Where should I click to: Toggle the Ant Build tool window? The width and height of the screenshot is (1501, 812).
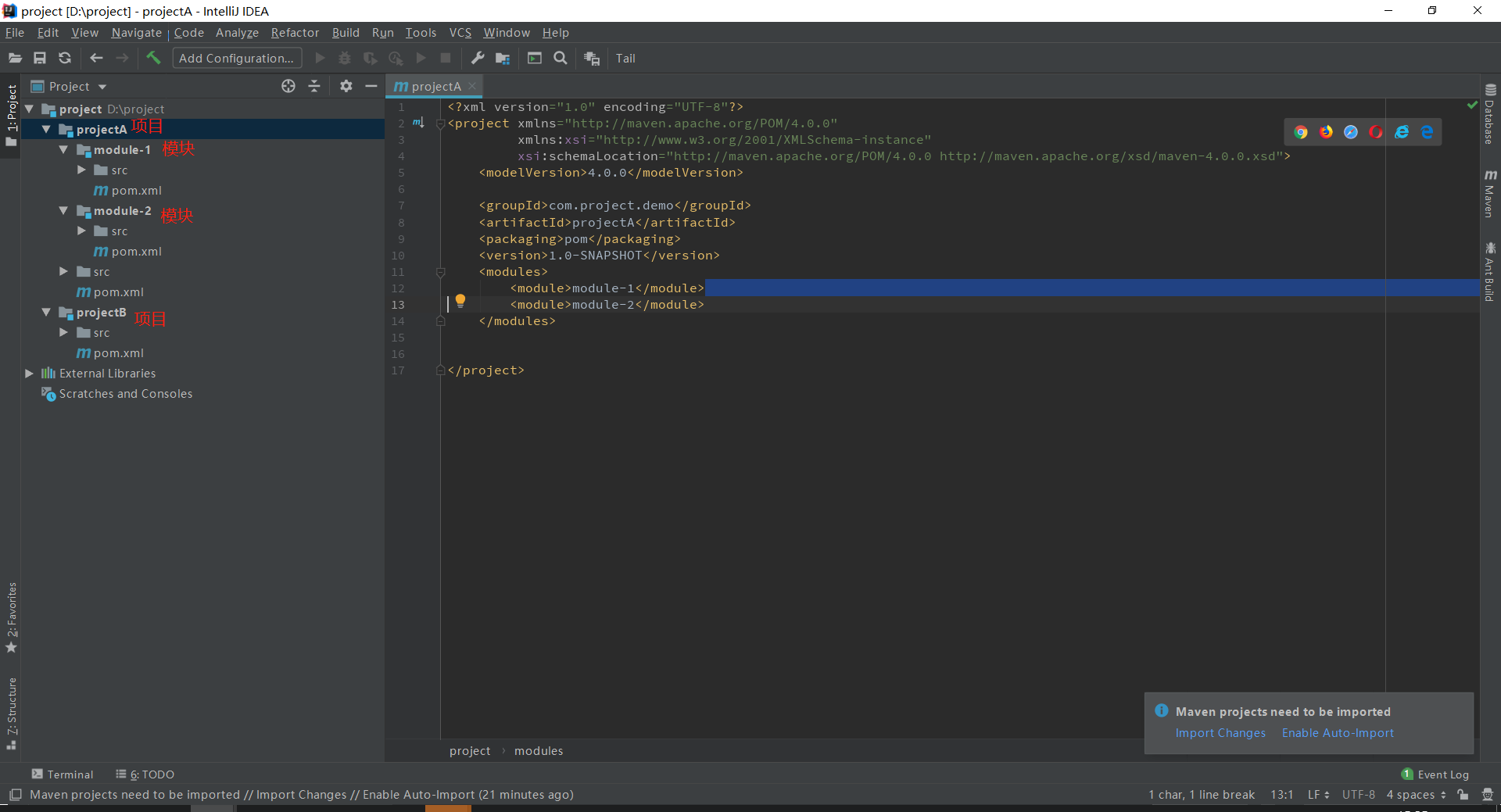point(1490,271)
